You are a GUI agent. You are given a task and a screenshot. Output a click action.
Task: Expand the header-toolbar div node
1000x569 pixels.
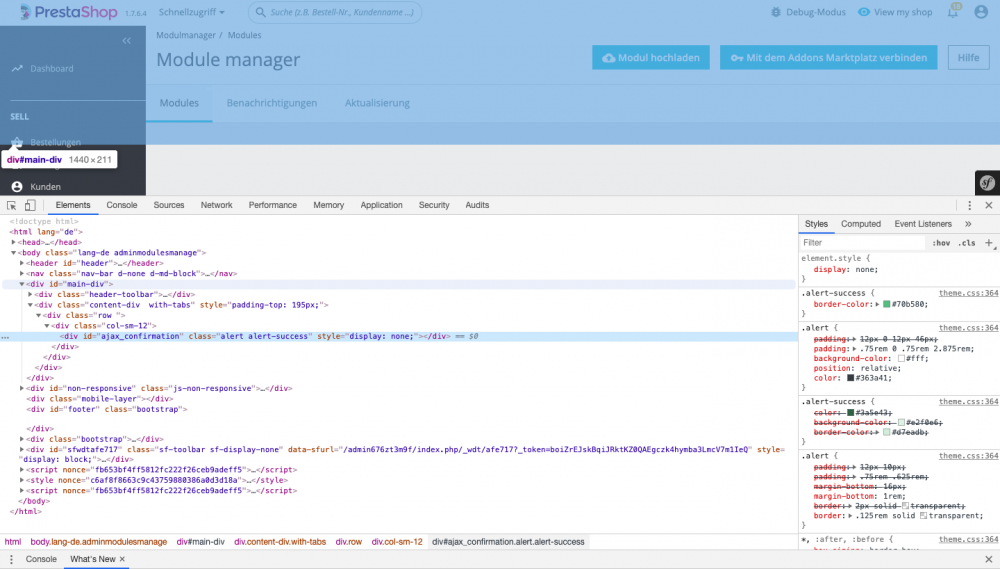click(x=31, y=295)
